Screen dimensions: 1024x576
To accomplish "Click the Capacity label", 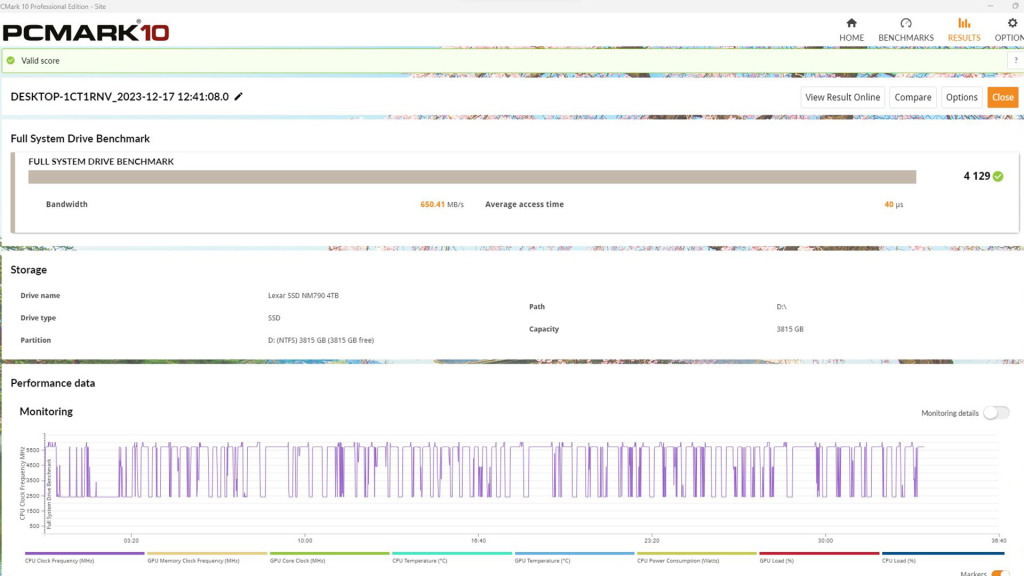I will tap(543, 329).
